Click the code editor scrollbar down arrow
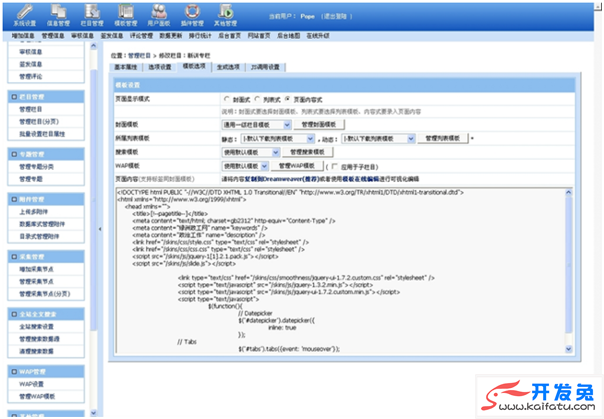 [x=569, y=349]
